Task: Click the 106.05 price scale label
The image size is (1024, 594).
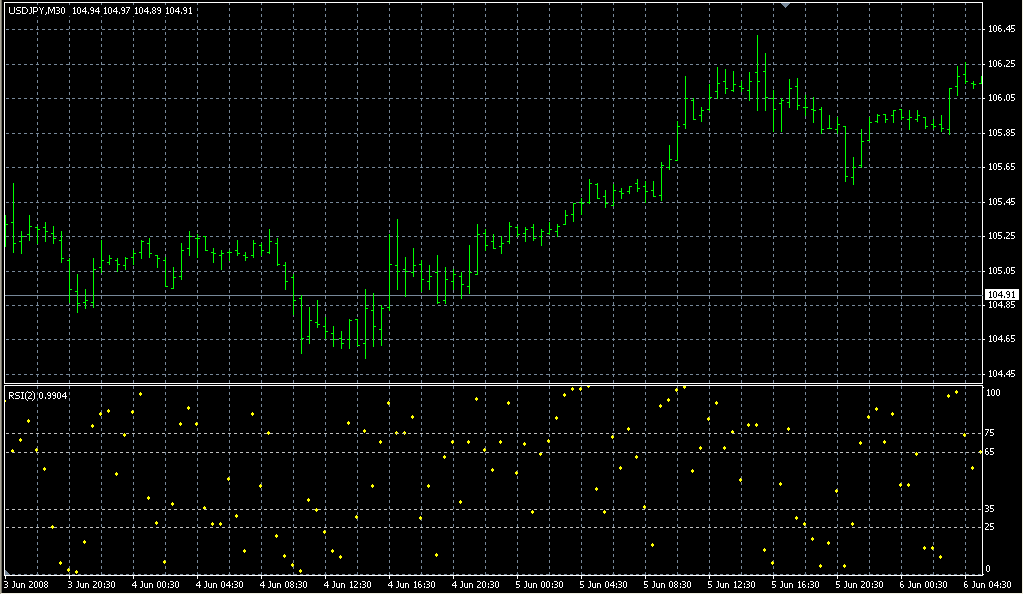Action: [1001, 98]
